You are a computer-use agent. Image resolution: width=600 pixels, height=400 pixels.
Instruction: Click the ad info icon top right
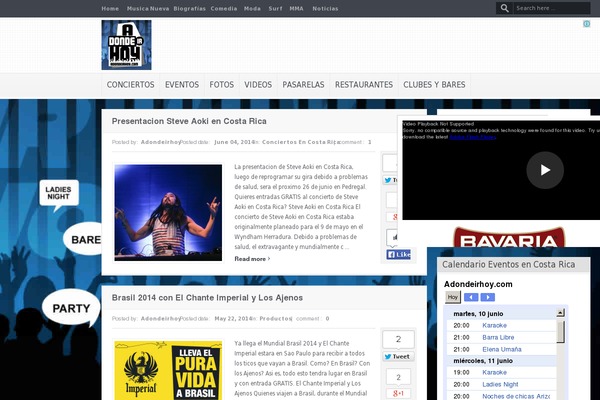tap(586, 24)
